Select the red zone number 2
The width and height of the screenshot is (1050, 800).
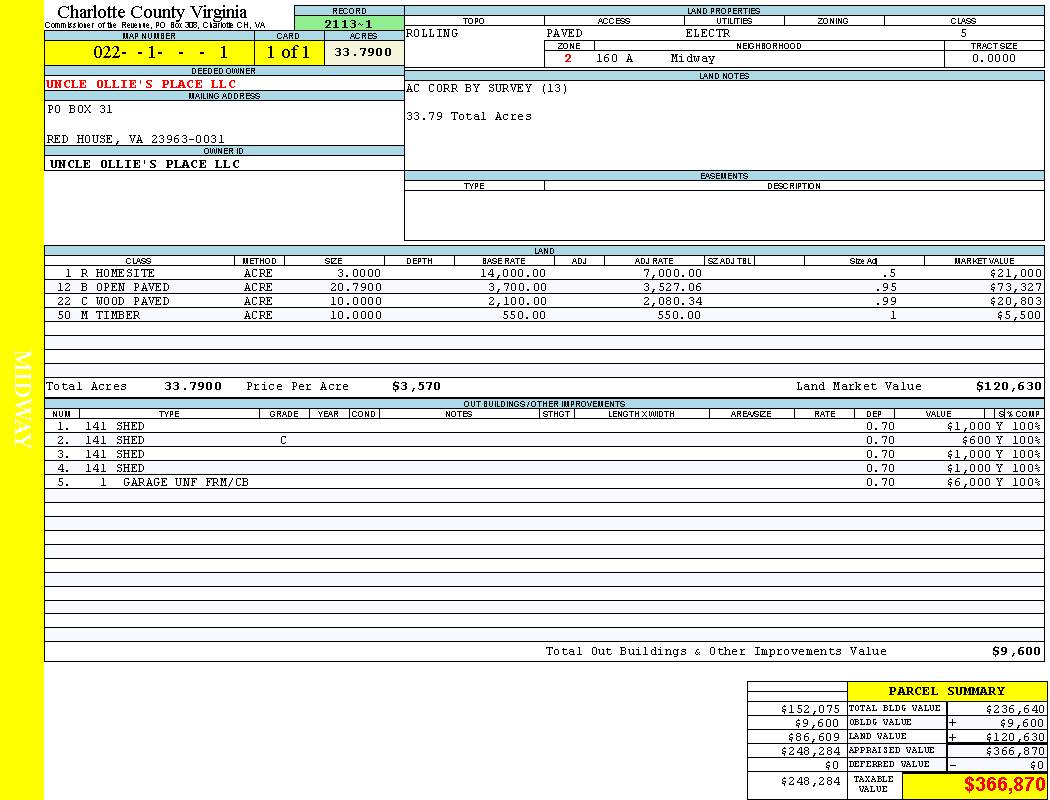pyautogui.click(x=568, y=59)
